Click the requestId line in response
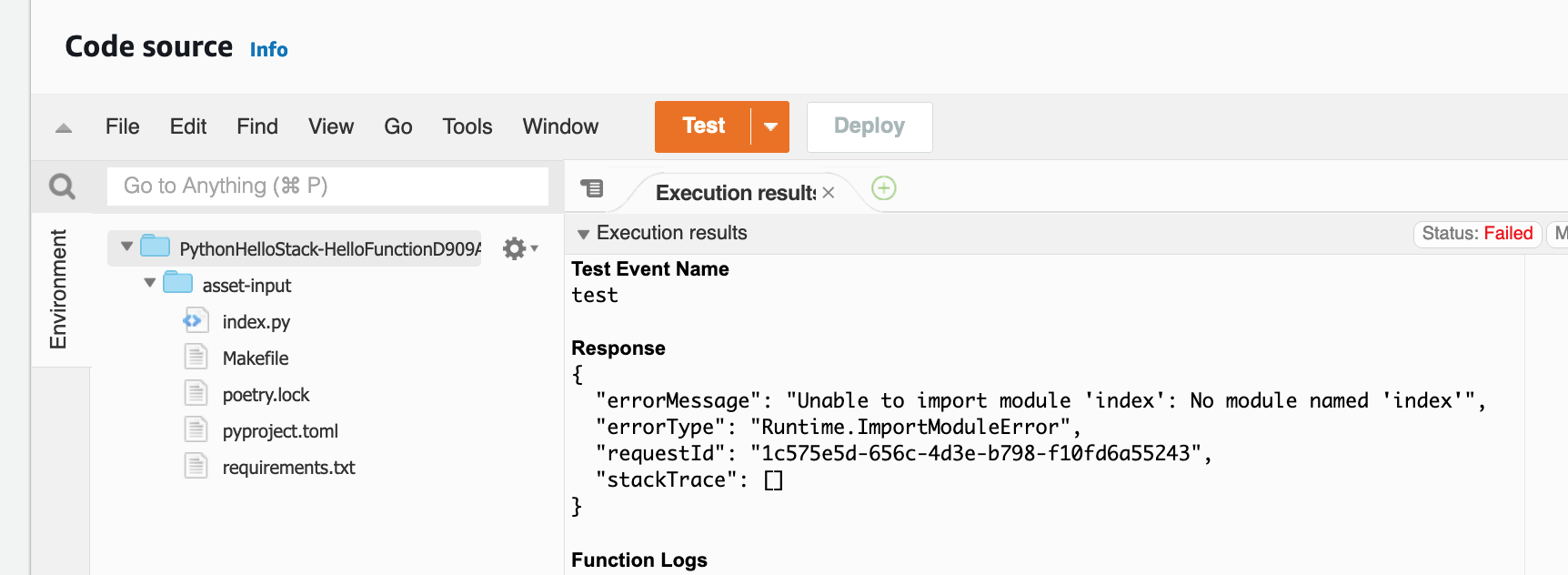 (903, 454)
